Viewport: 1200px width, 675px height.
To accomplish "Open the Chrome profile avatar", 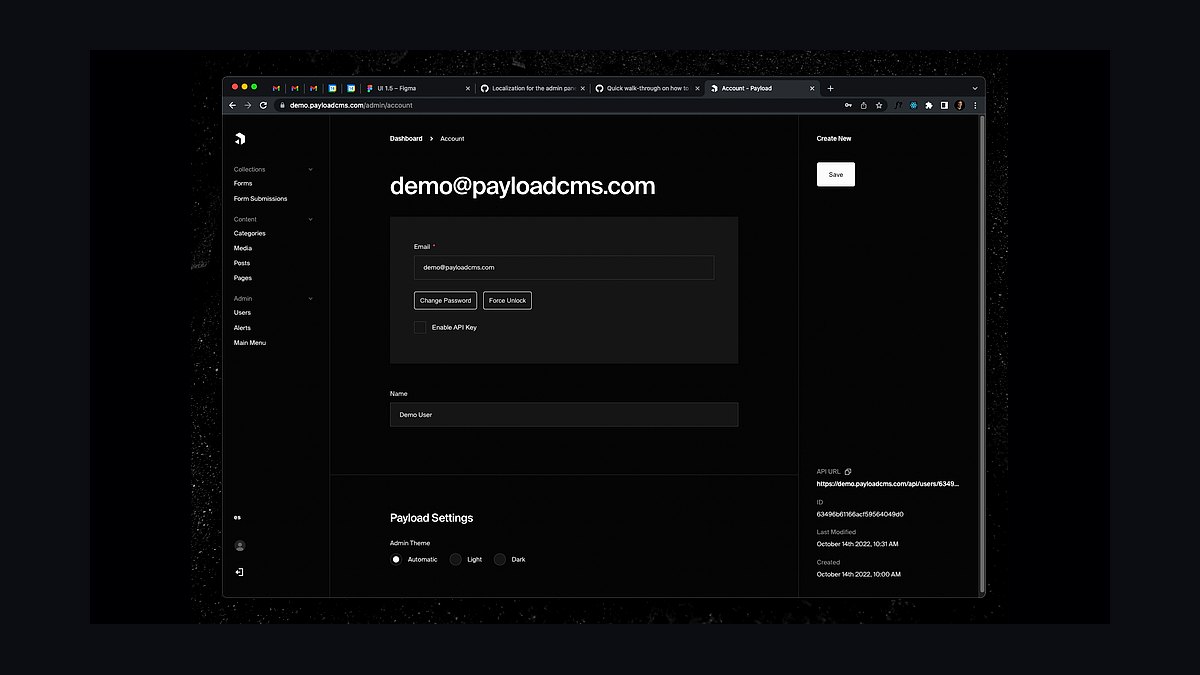I will [x=960, y=105].
